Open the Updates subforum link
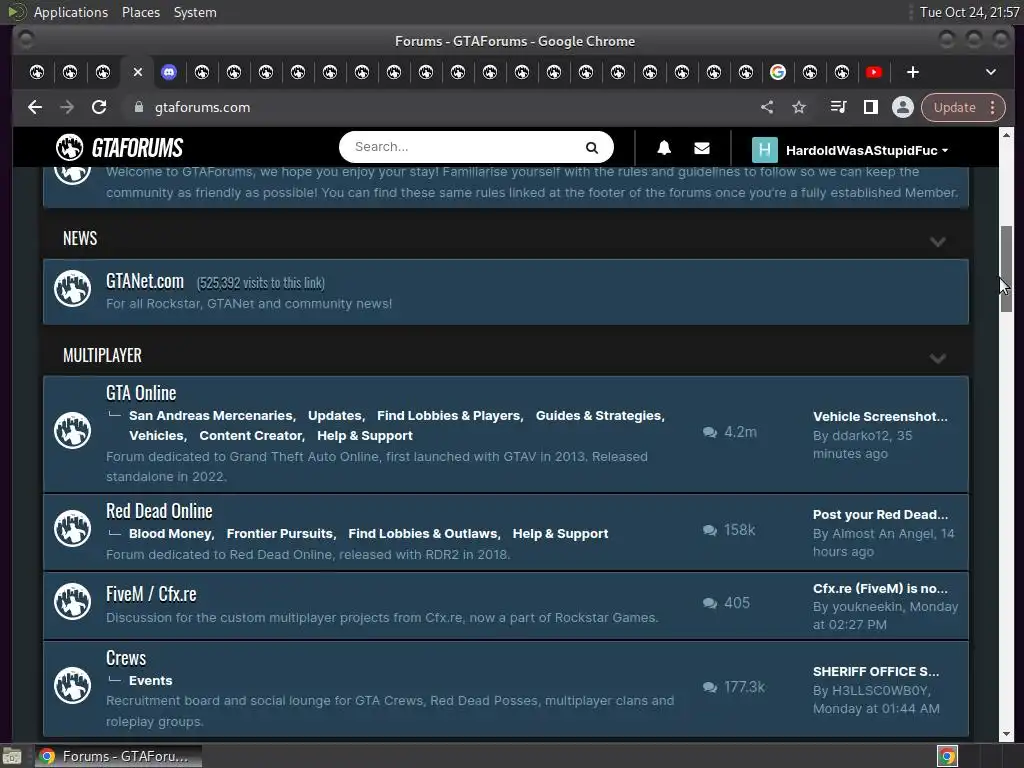 click(x=335, y=415)
